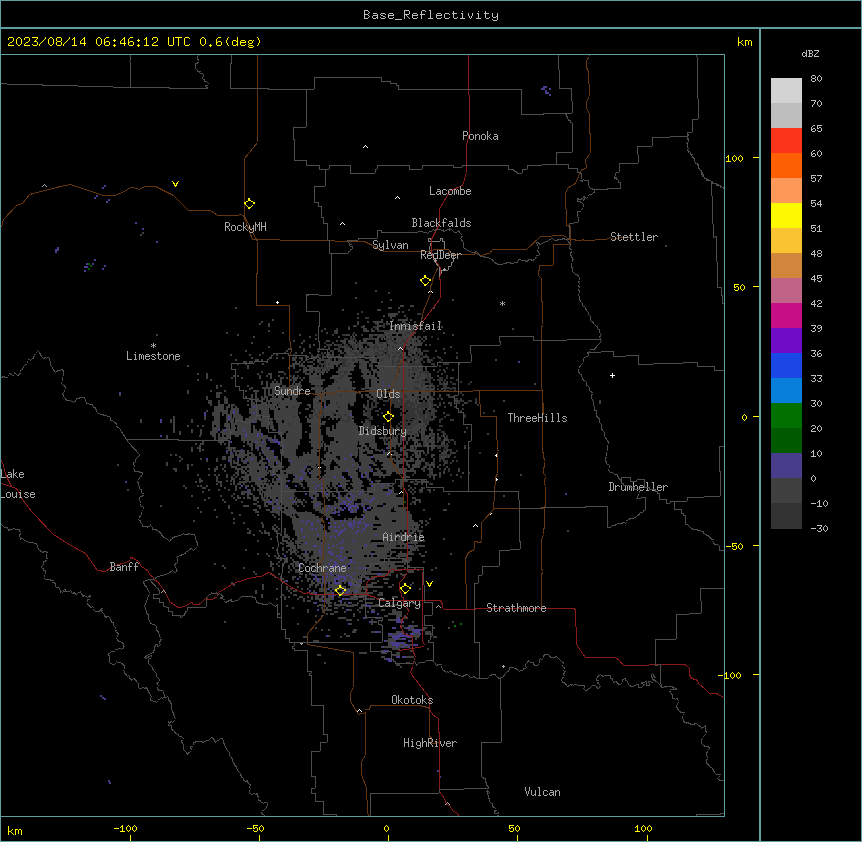Click the ThreeHills city label

click(x=537, y=418)
